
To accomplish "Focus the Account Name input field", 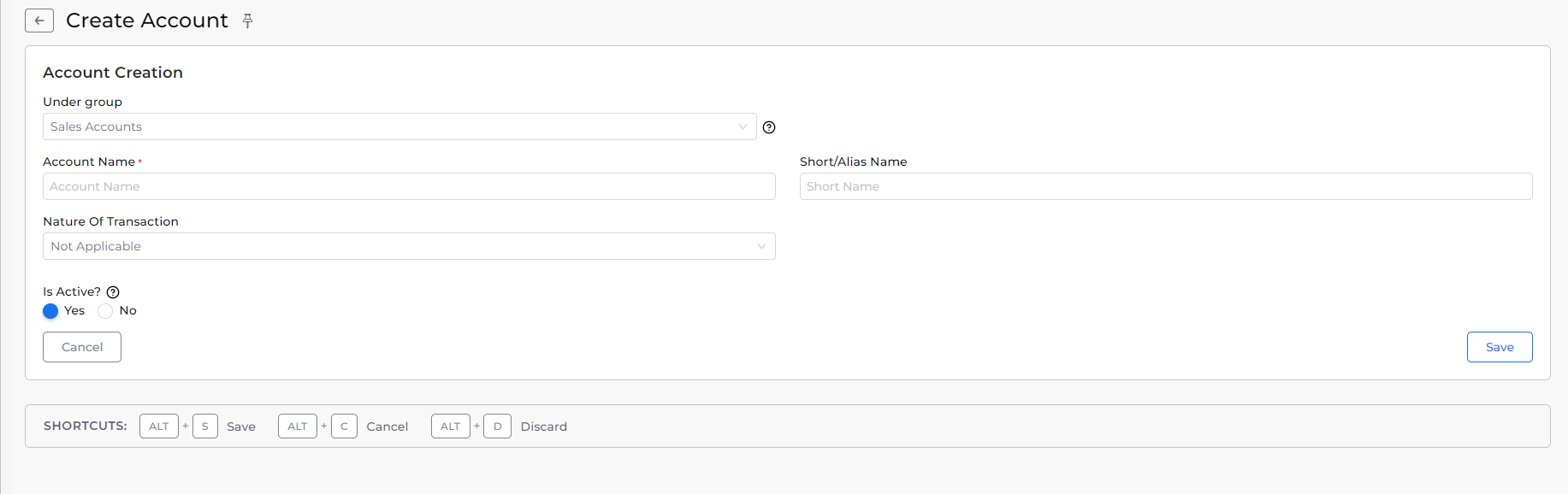I will point(409,186).
